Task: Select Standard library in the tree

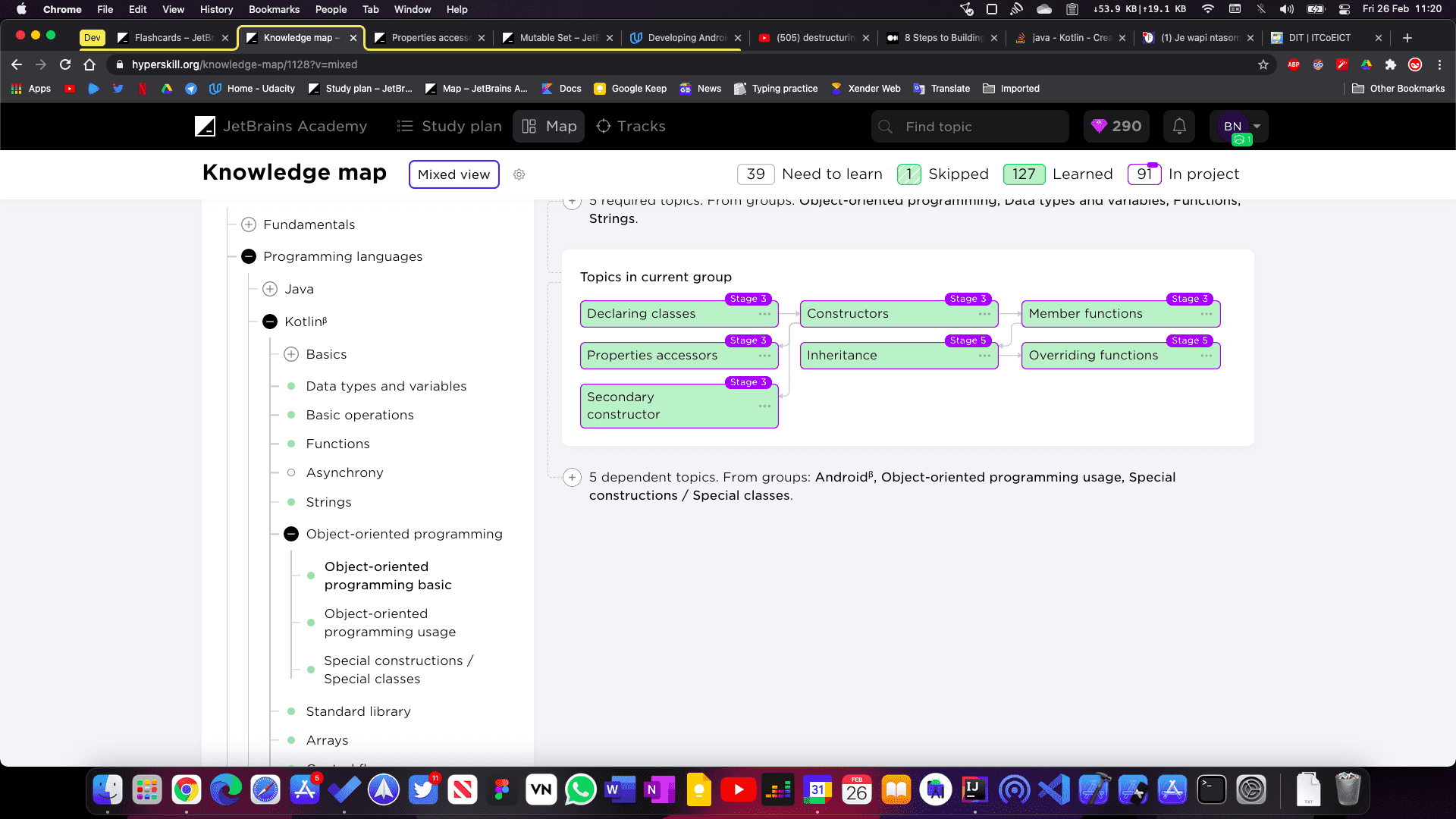Action: coord(358,711)
